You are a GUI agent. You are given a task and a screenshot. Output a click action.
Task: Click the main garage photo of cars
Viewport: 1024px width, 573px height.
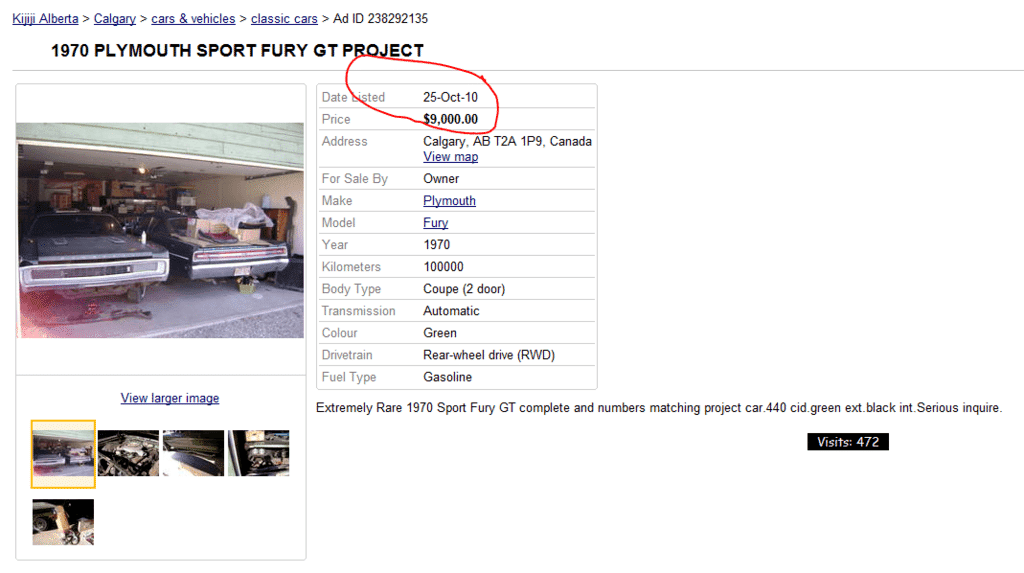160,230
